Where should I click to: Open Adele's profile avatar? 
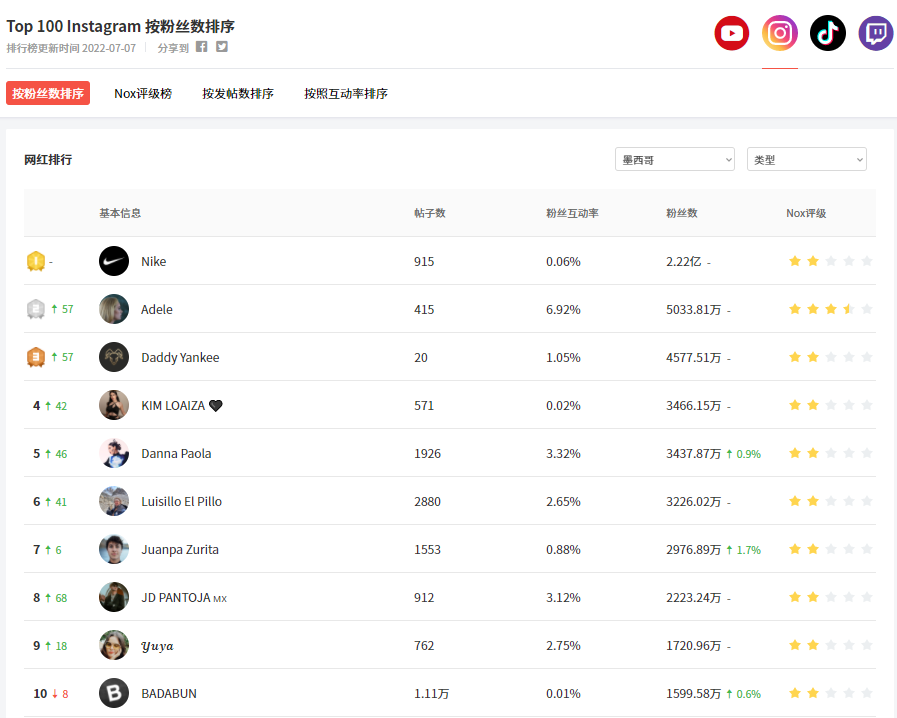[x=114, y=309]
